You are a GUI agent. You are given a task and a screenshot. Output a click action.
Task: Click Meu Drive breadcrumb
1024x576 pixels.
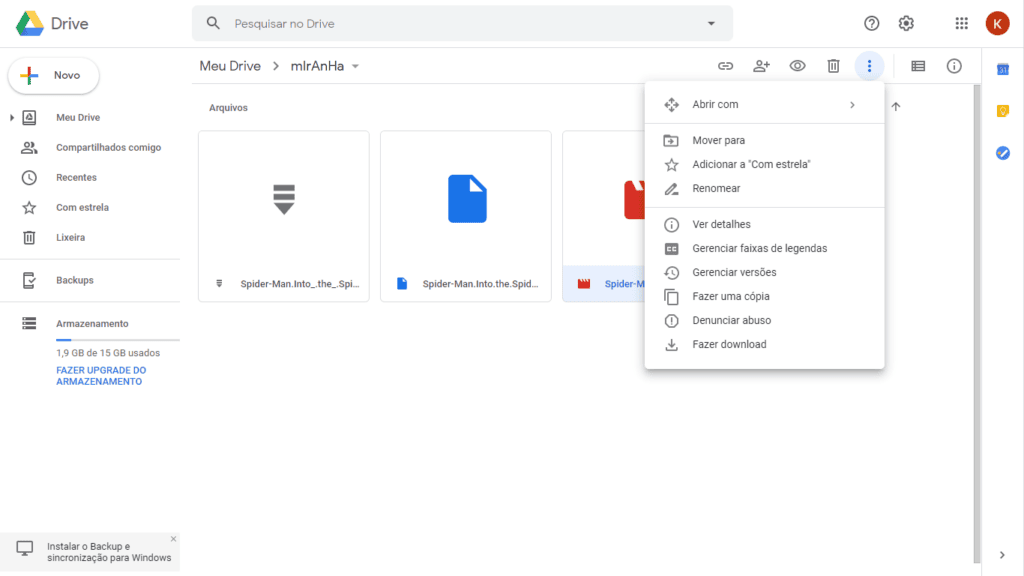(x=230, y=66)
